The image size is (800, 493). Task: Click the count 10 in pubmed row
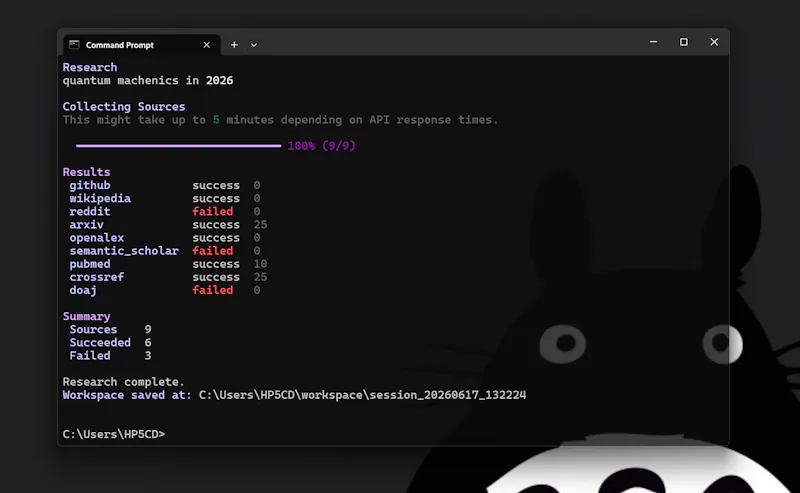(x=260, y=264)
